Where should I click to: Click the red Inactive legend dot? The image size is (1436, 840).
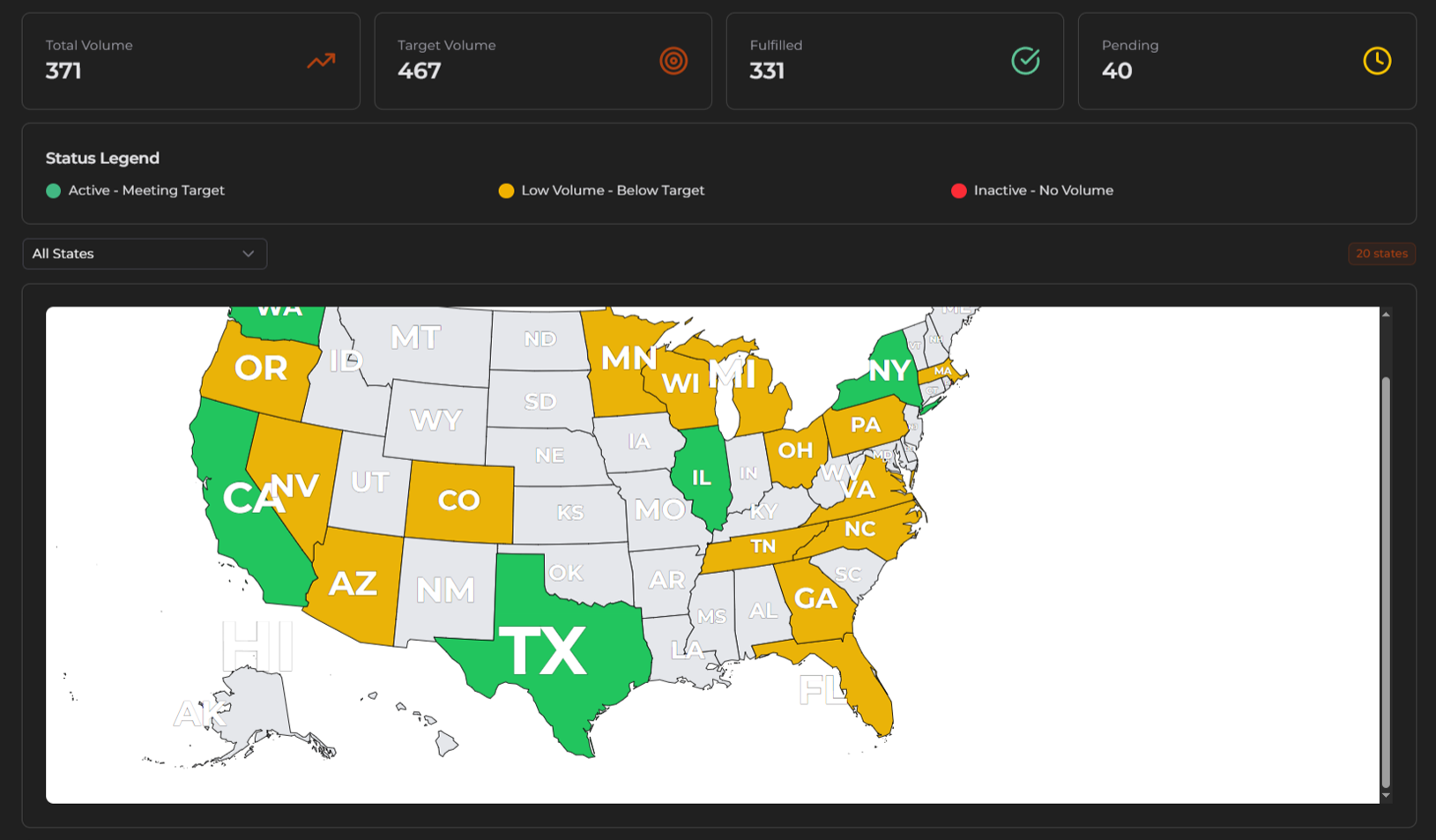tap(959, 191)
